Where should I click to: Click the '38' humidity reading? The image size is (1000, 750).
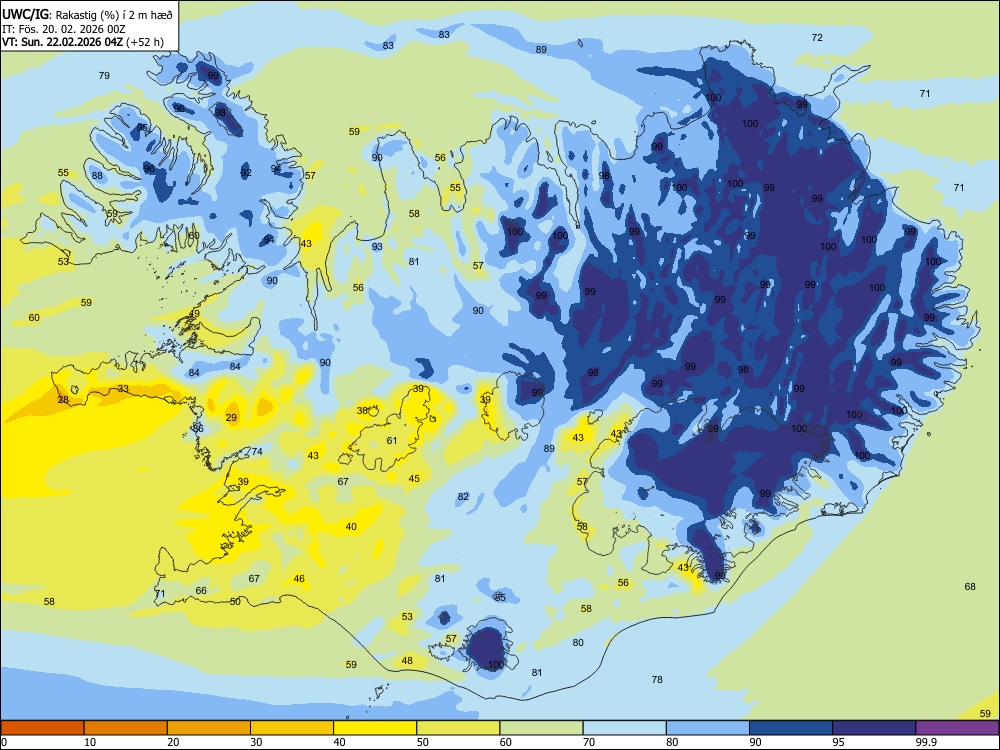pos(362,411)
